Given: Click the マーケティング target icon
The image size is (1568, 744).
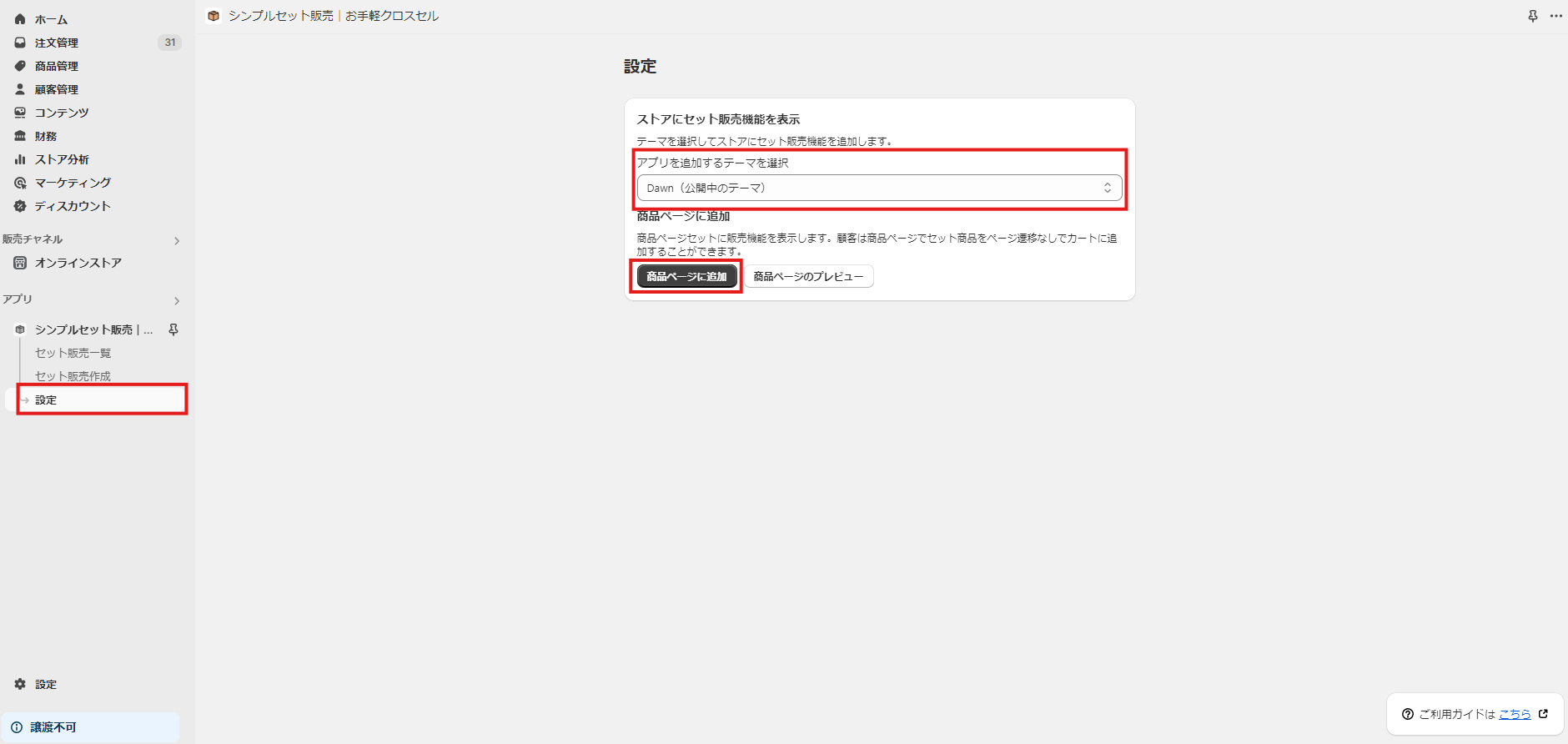Looking at the screenshot, I should pos(20,183).
